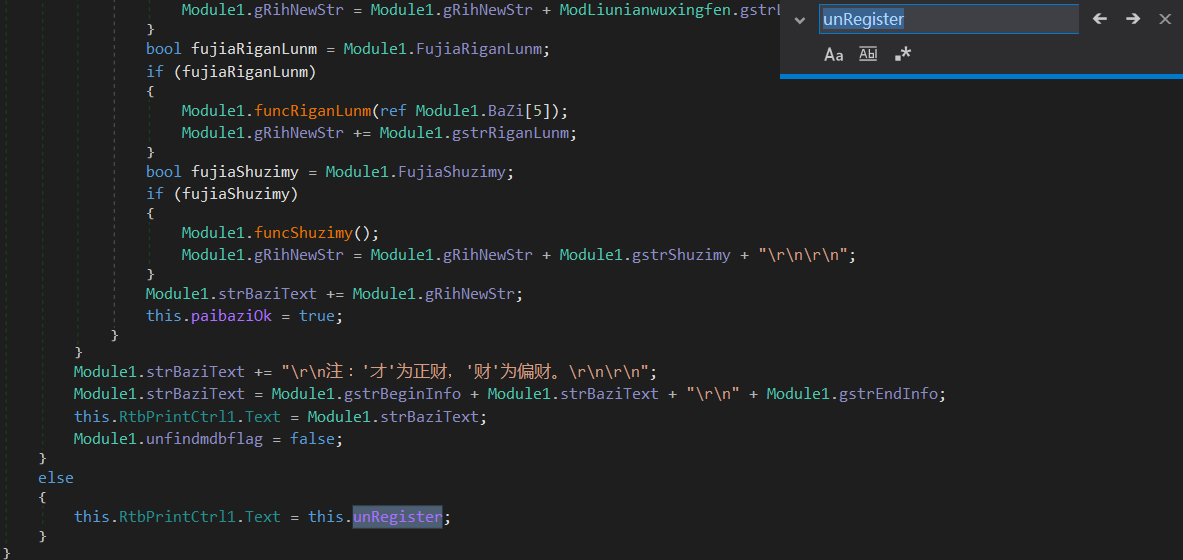Click "if (fujiaRiganLunm)" condition line

tap(232, 72)
